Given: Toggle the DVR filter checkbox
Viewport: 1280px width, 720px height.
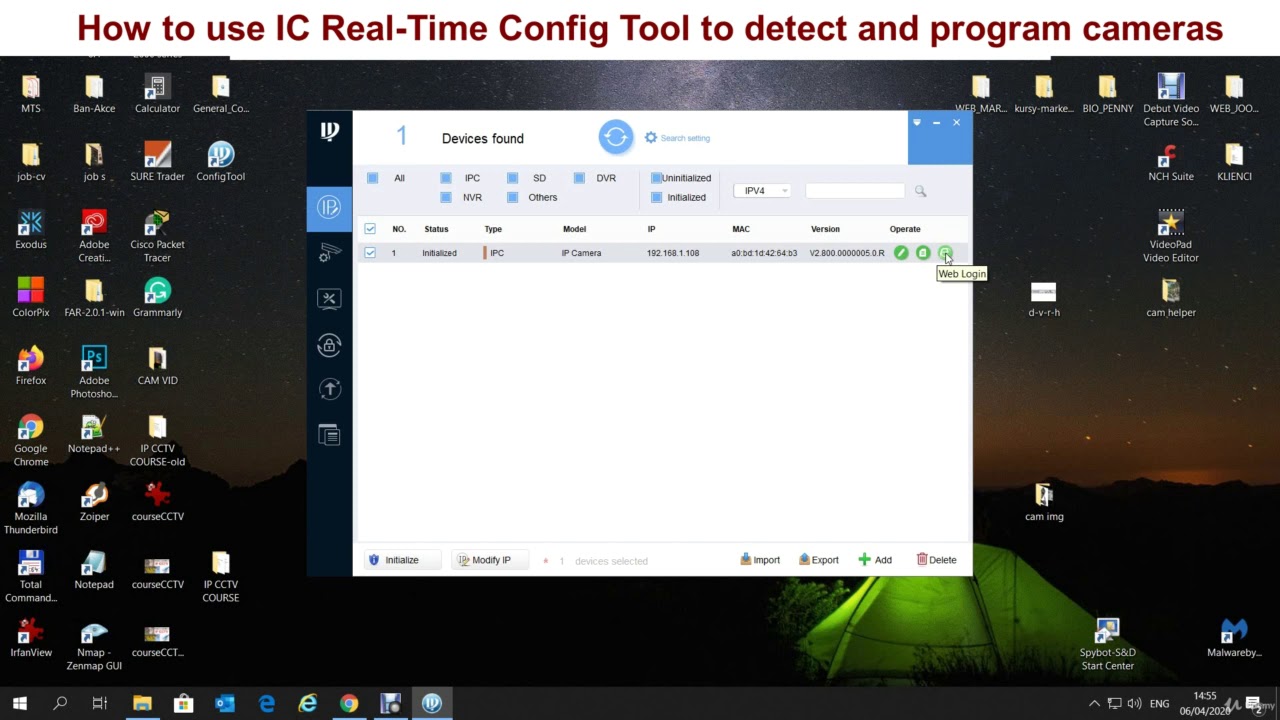Looking at the screenshot, I should 579,178.
